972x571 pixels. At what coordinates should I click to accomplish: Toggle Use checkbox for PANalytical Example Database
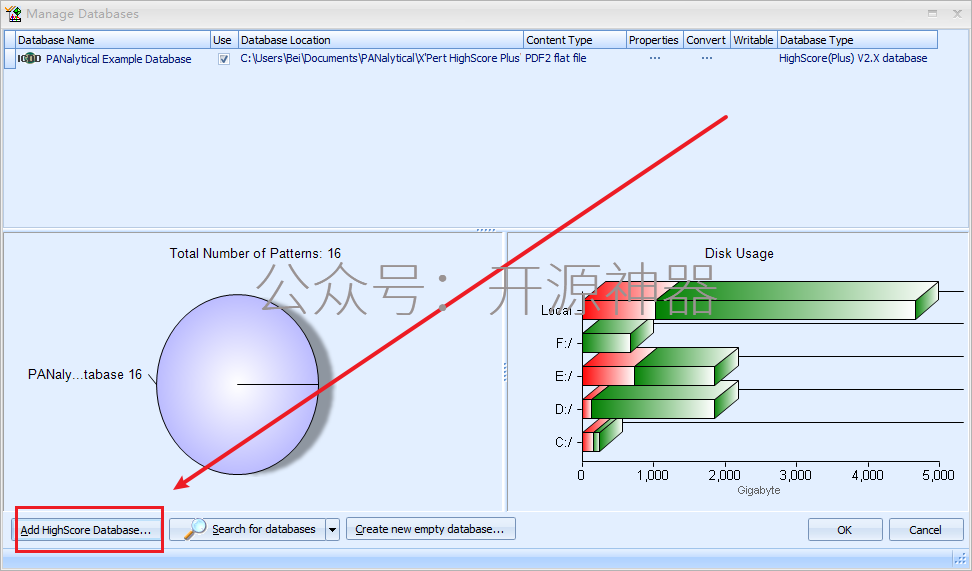224,59
